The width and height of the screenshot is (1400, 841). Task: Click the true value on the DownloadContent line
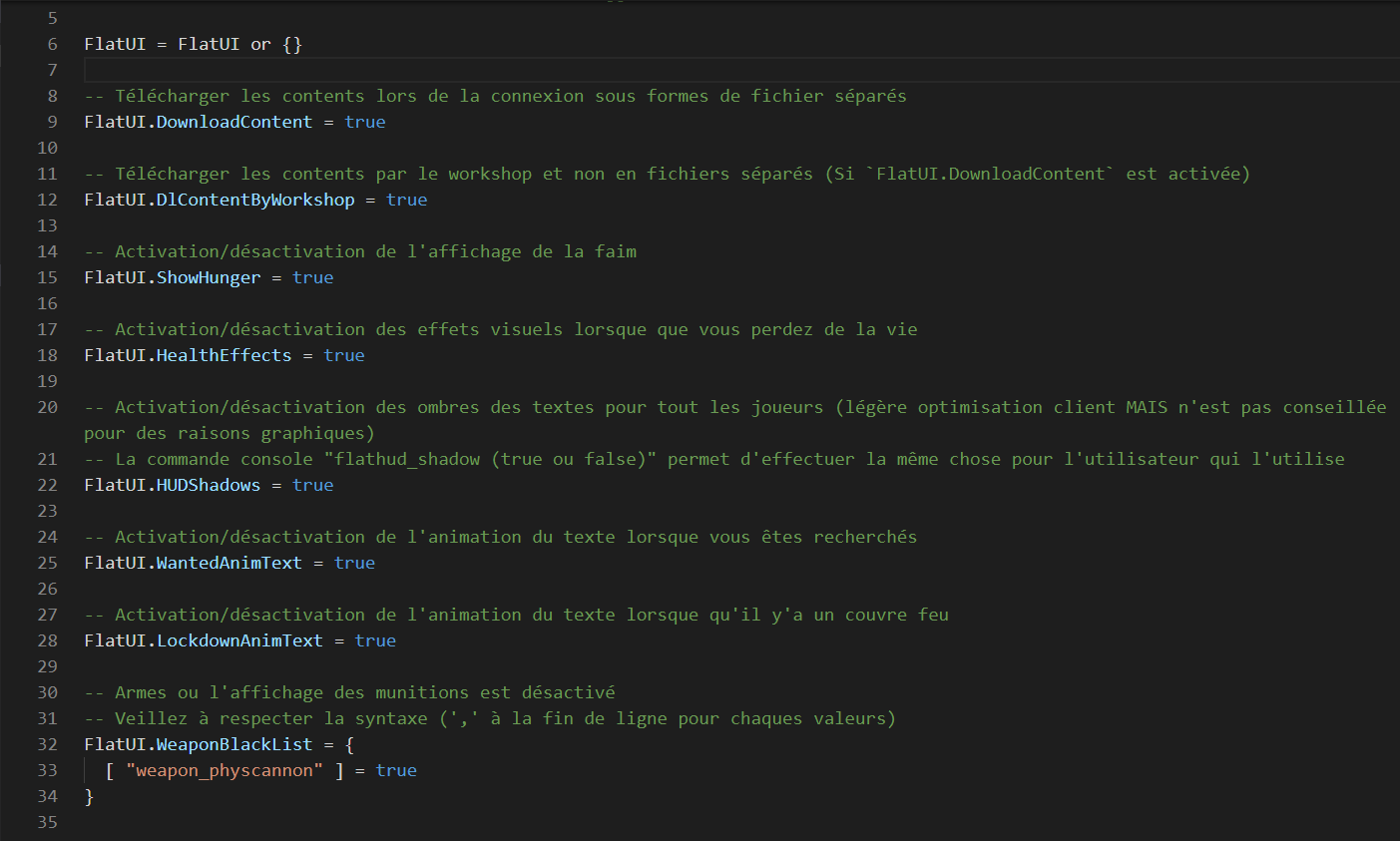(365, 122)
